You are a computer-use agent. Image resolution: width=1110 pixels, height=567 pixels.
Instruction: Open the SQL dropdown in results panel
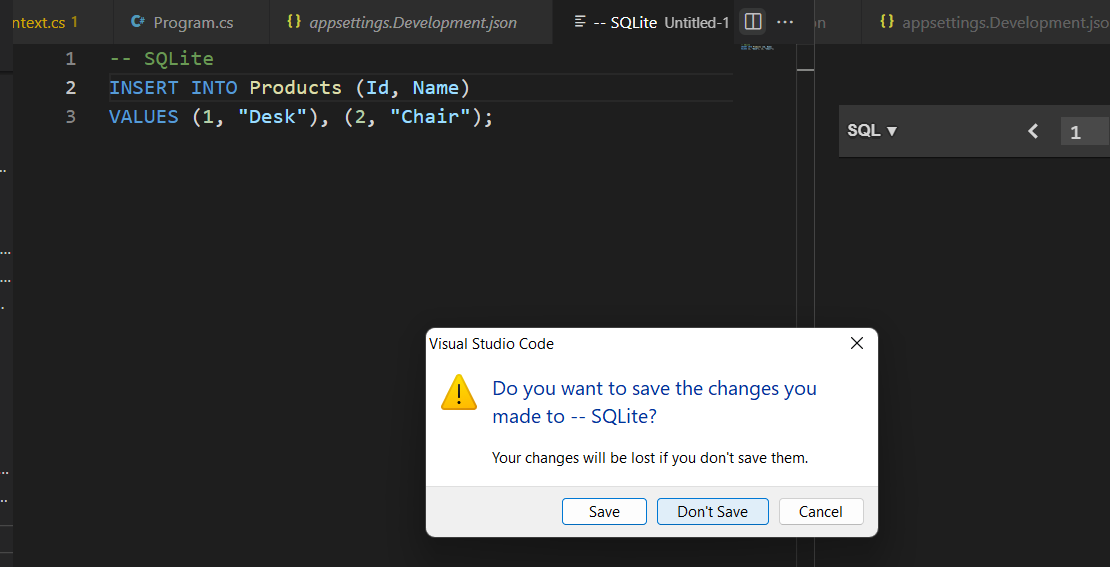click(872, 131)
